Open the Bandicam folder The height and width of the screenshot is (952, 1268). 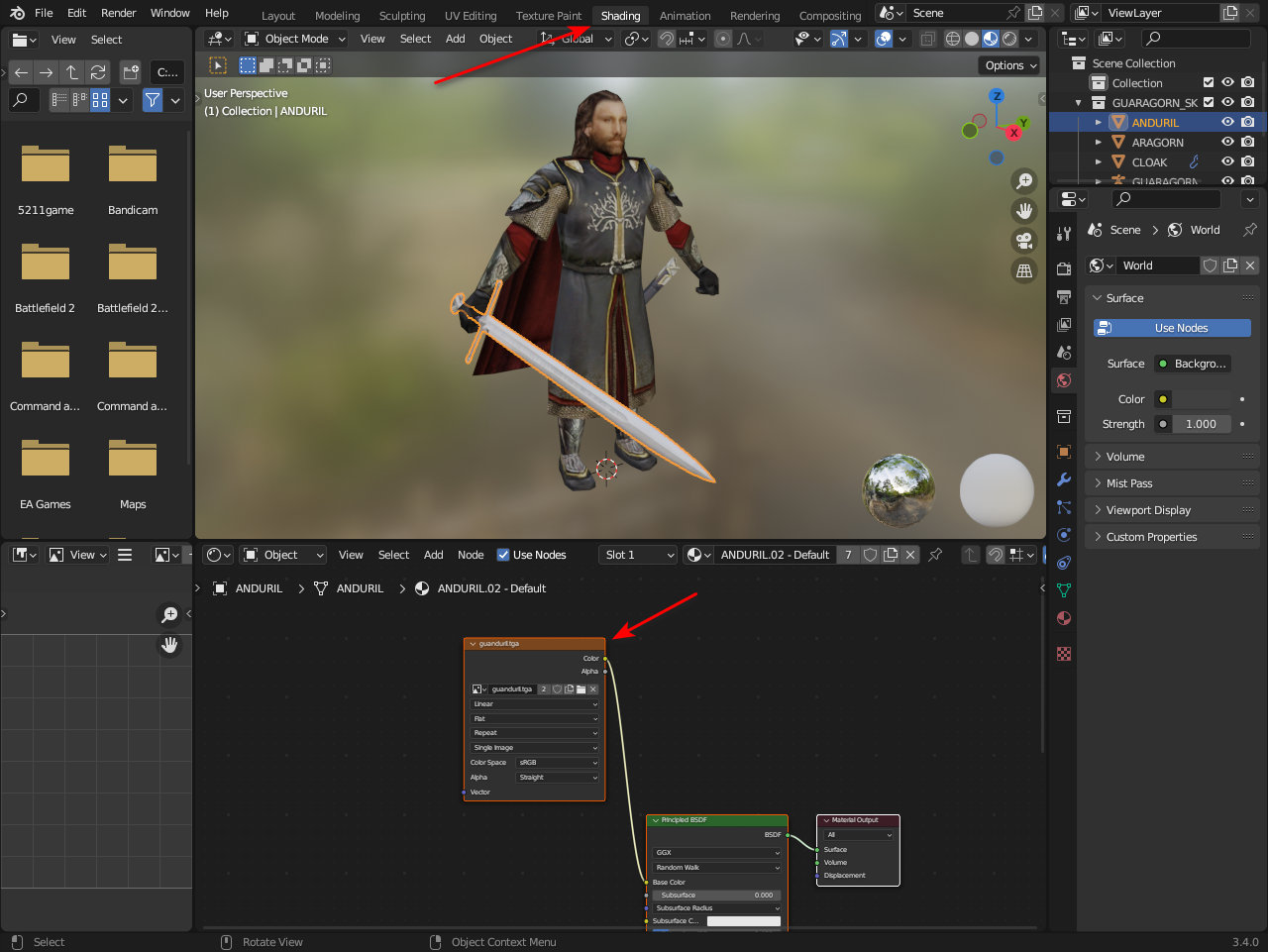tap(133, 178)
